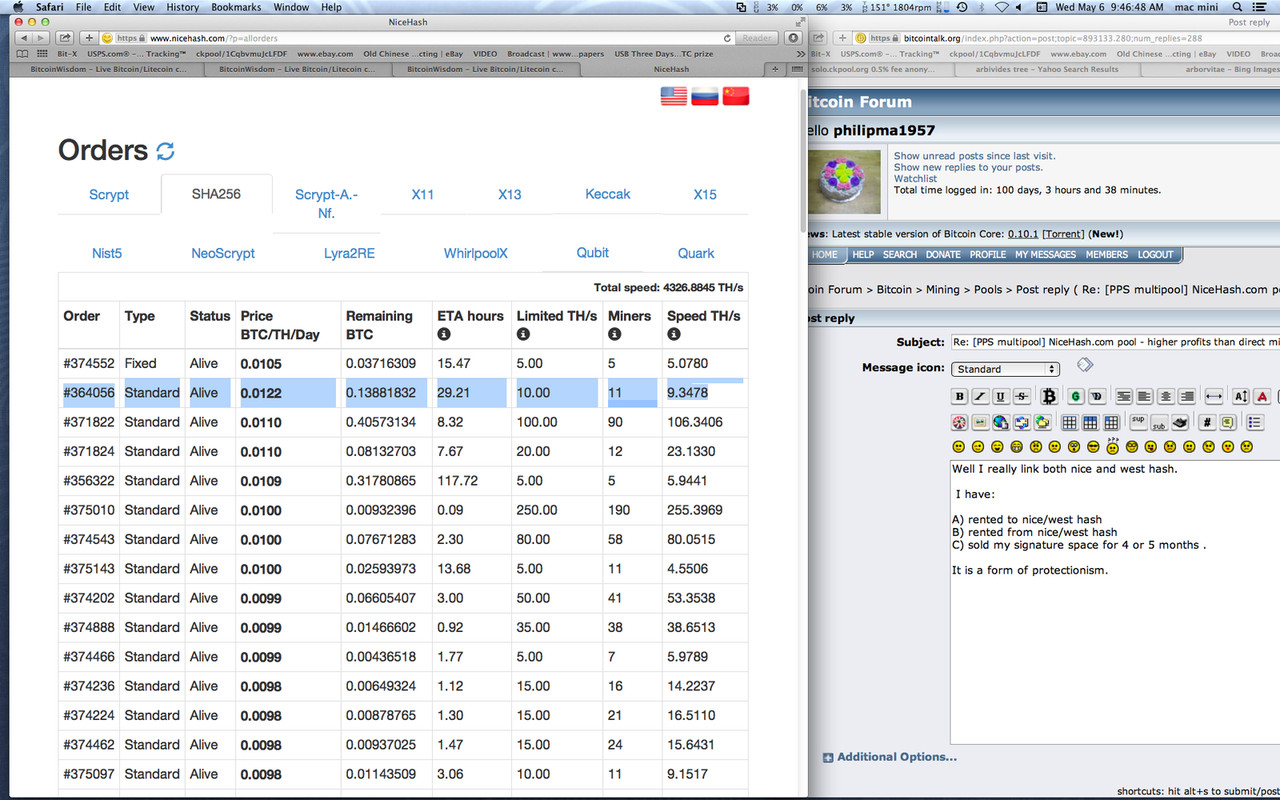
Task: Open macOS Spotlight search
Action: coord(1238,7)
